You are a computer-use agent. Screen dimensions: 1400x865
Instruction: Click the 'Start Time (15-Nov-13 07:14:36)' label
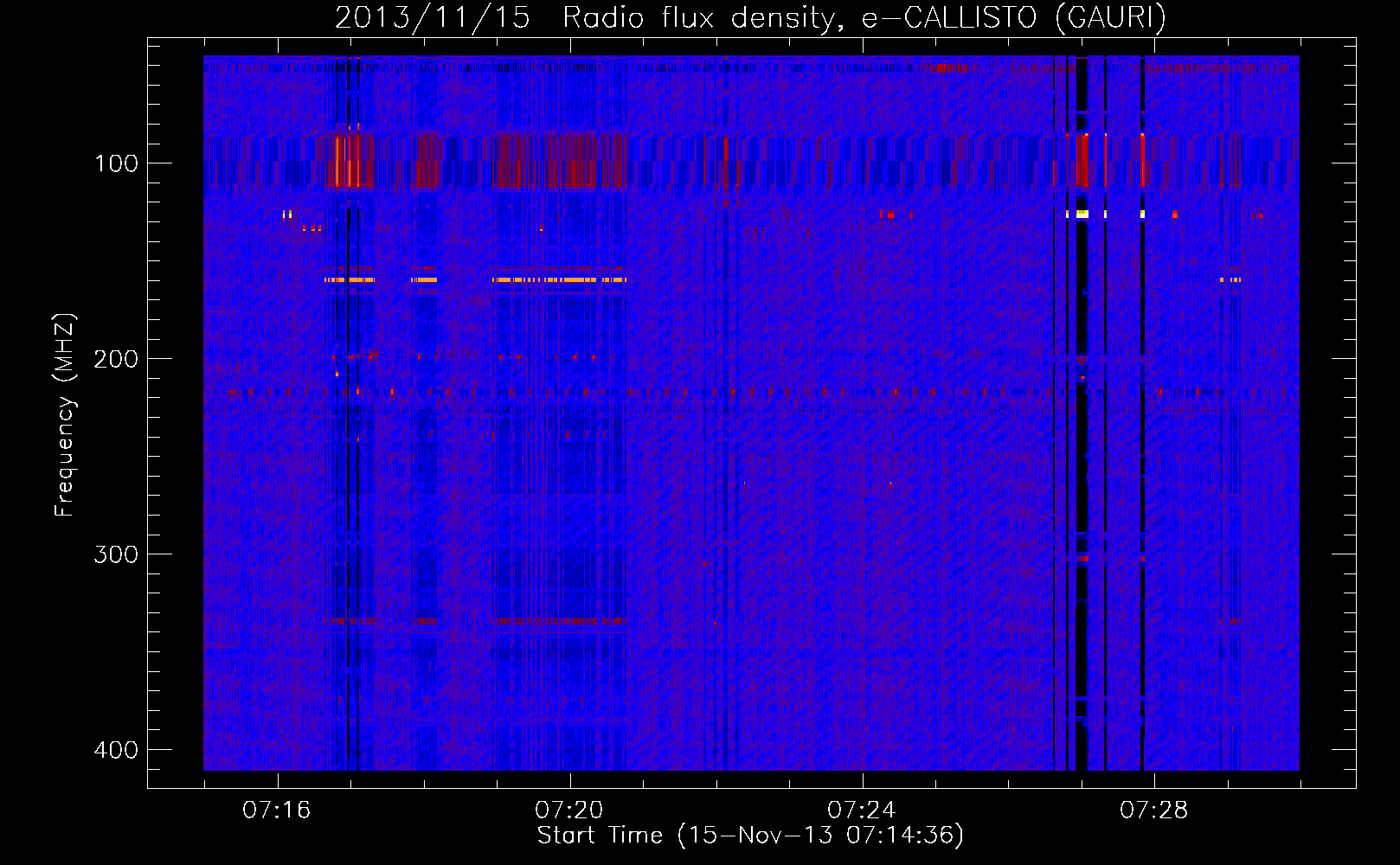(x=750, y=836)
